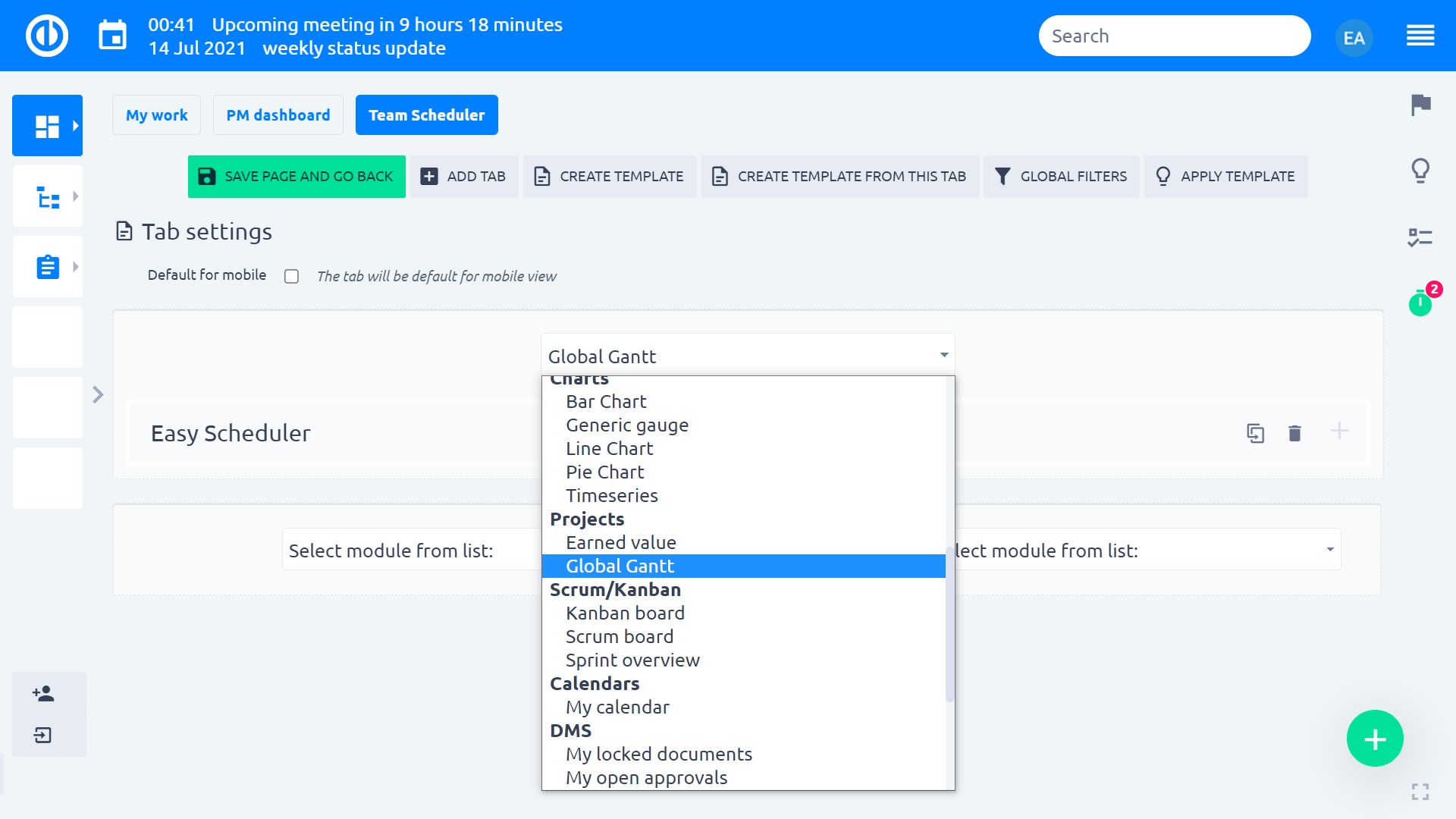The width and height of the screenshot is (1456, 819).
Task: Toggle Default for mobile checkbox
Action: click(291, 276)
